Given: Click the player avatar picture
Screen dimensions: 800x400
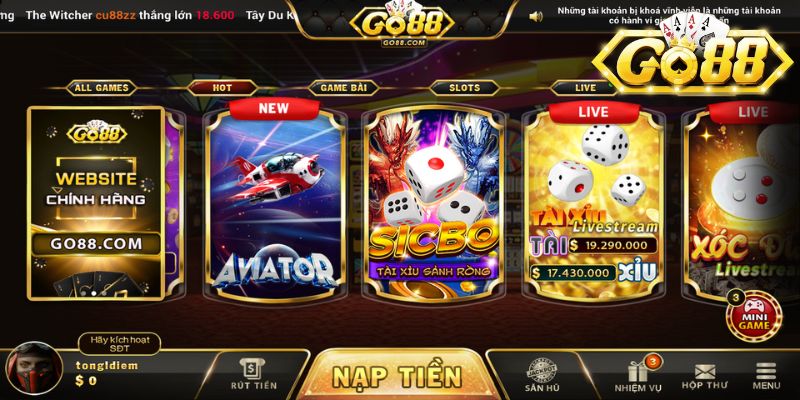Looking at the screenshot, I should coord(34,368).
